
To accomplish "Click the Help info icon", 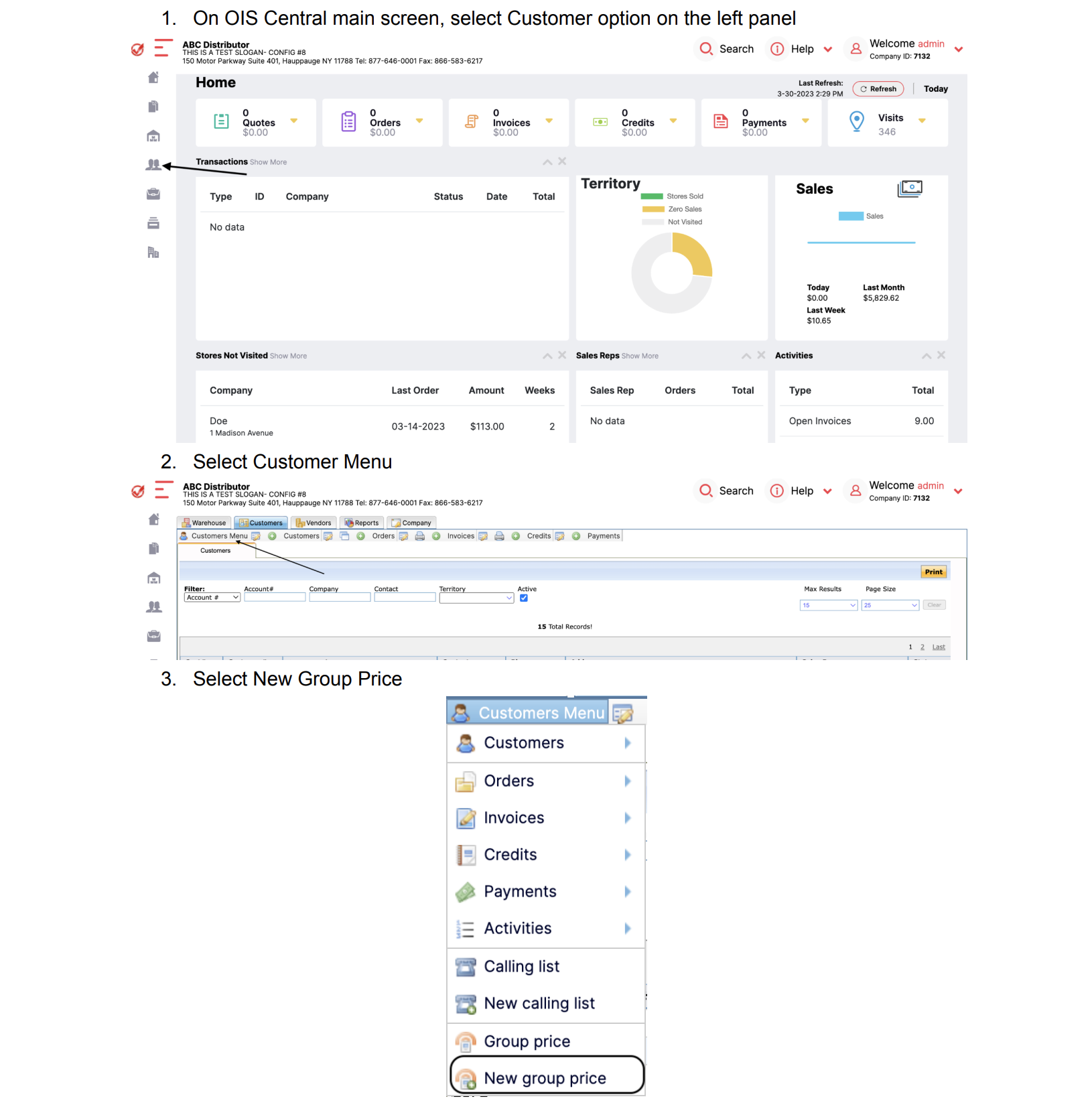I will click(777, 48).
